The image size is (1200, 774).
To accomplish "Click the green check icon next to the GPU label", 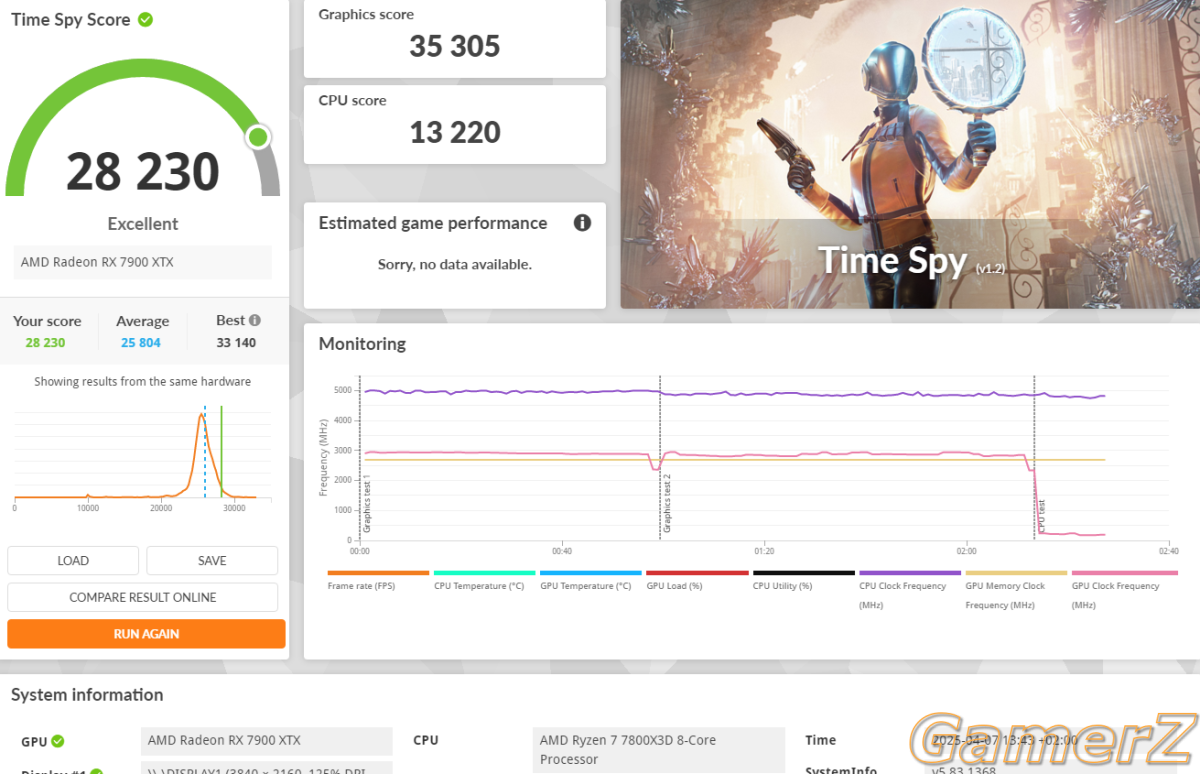I will tap(58, 741).
